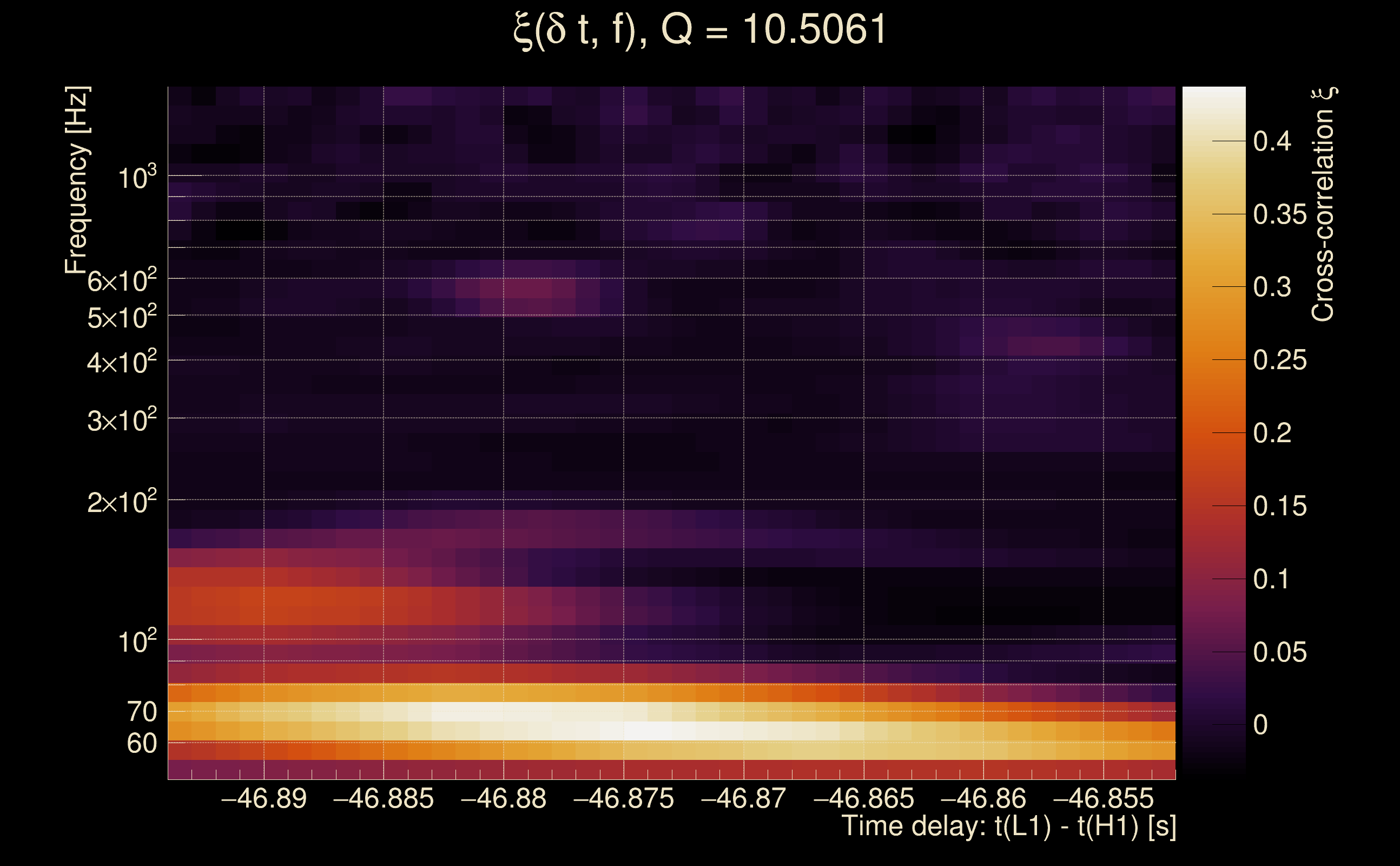Click the Time delay t(L1) - t(H1) axis label

click(x=1008, y=826)
